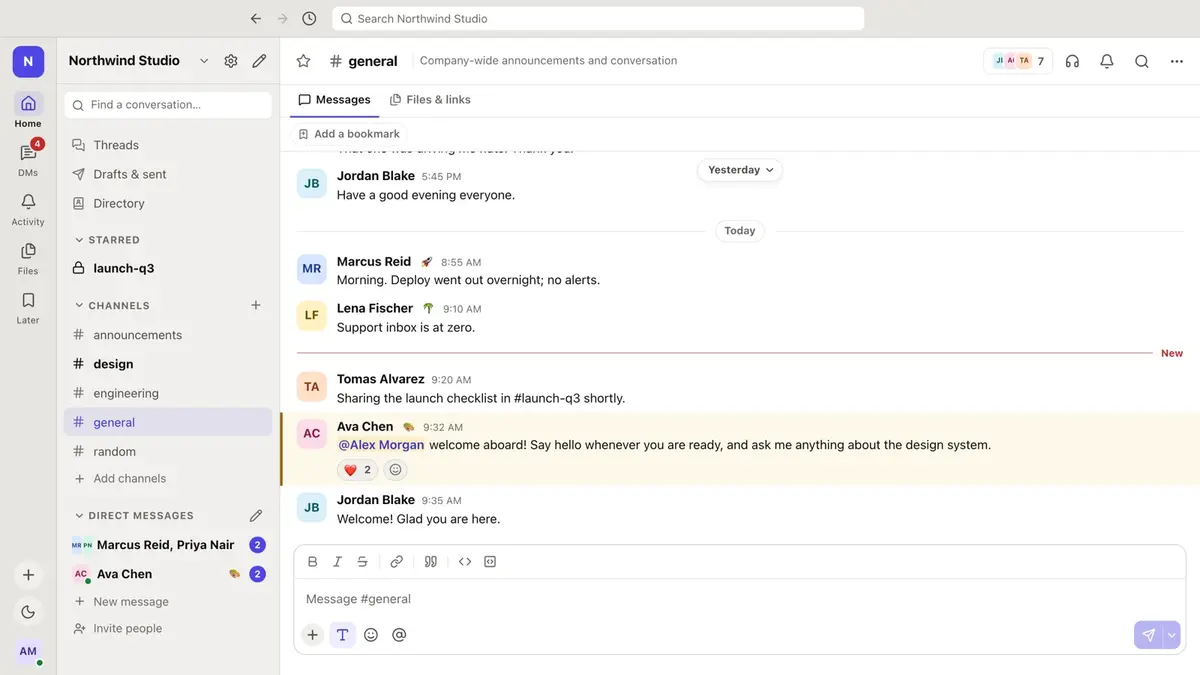Open Files in the rail

[x=28, y=257]
